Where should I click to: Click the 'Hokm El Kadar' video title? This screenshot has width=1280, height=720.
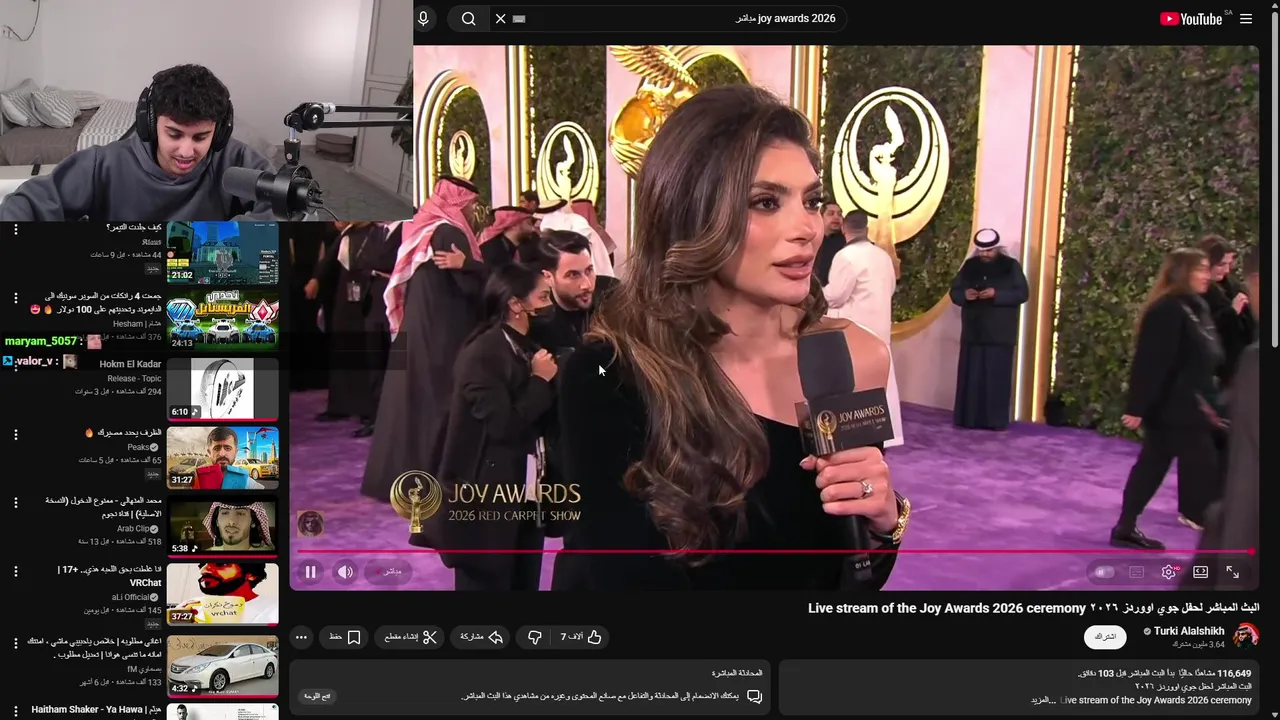tap(130, 364)
